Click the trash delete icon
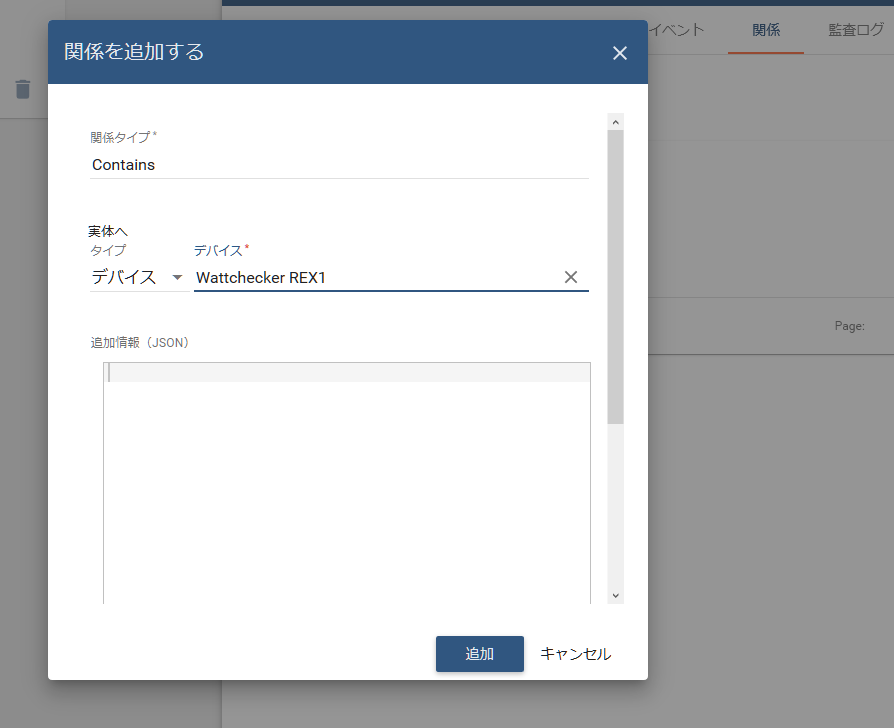894x728 pixels. tap(23, 90)
